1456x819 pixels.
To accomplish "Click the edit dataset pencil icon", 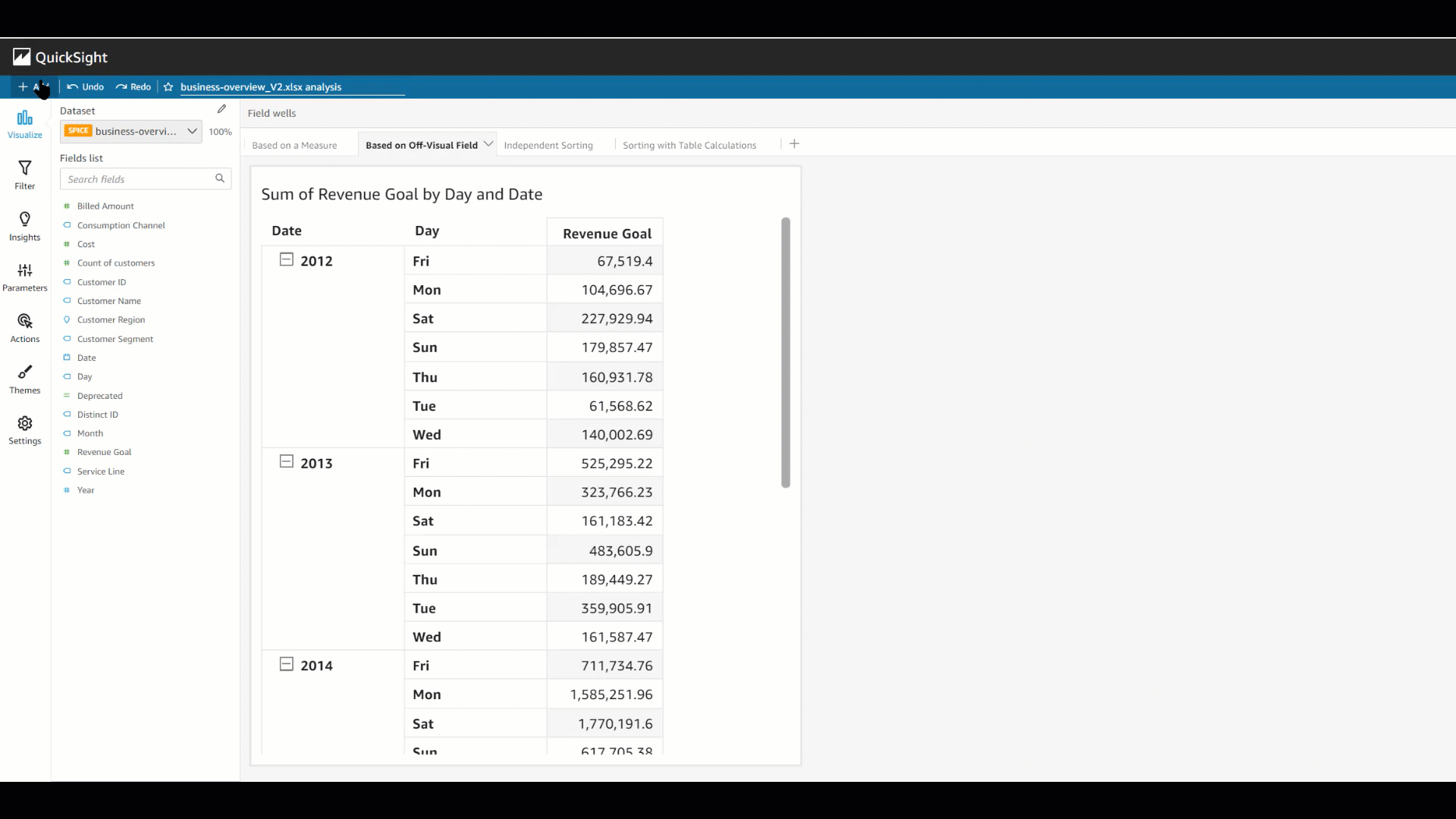I will [221, 109].
